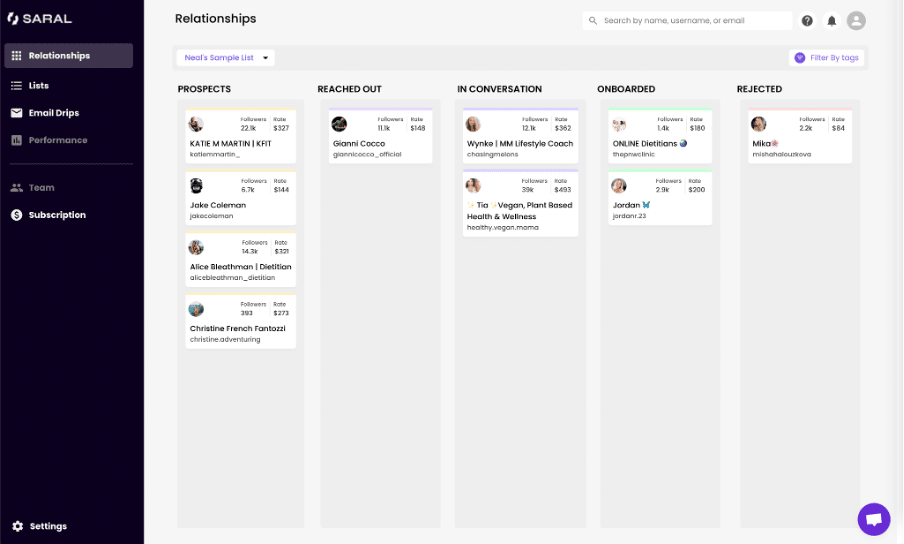Click the dropdown arrow beside Neal's Sample List
The width and height of the screenshot is (904, 544).
[x=266, y=58]
